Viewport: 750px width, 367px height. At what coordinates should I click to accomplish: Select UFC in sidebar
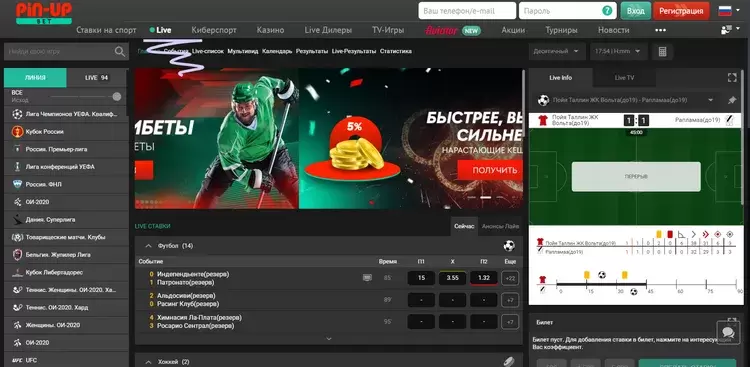(66, 360)
